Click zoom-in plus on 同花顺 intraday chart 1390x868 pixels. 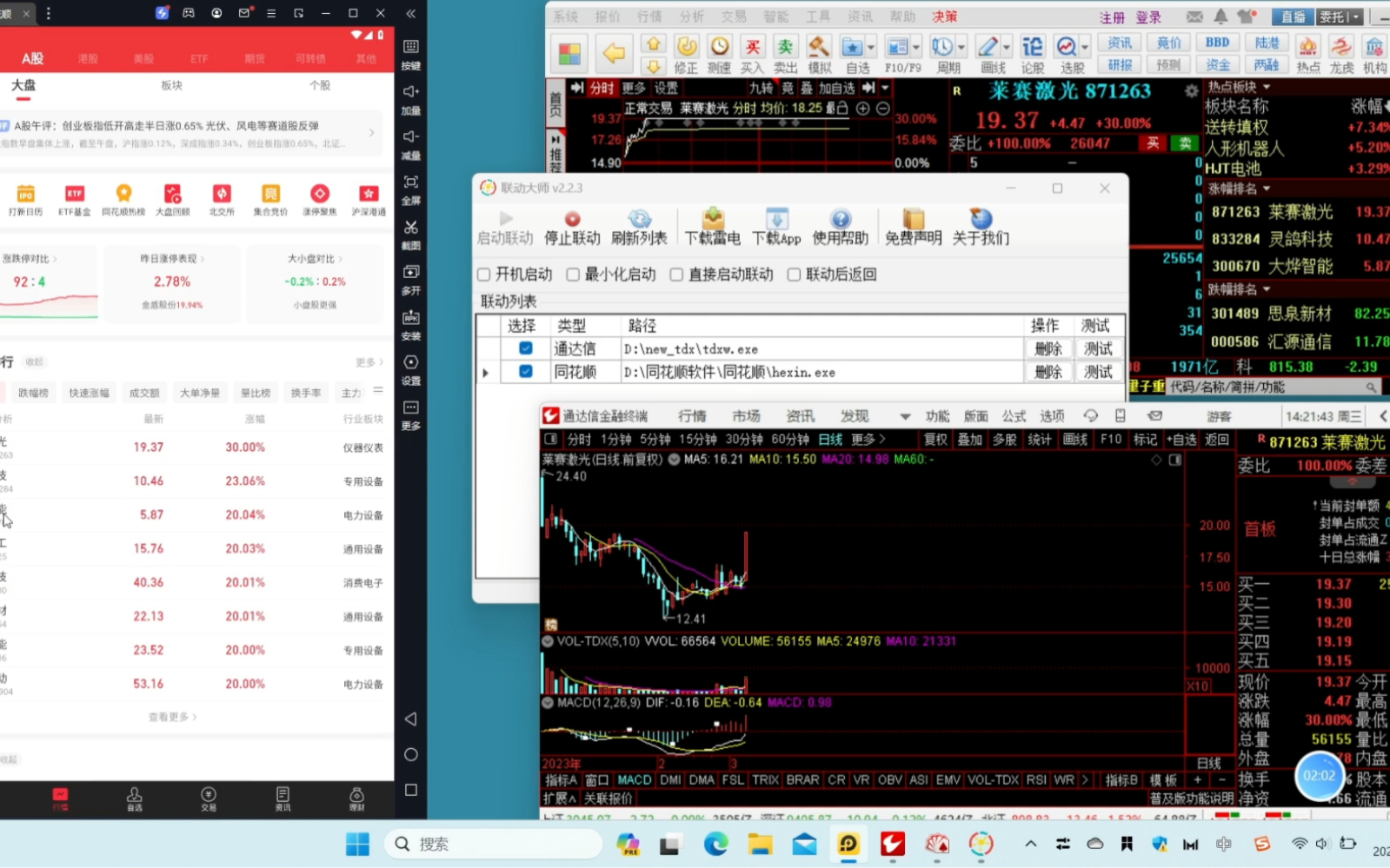click(862, 109)
